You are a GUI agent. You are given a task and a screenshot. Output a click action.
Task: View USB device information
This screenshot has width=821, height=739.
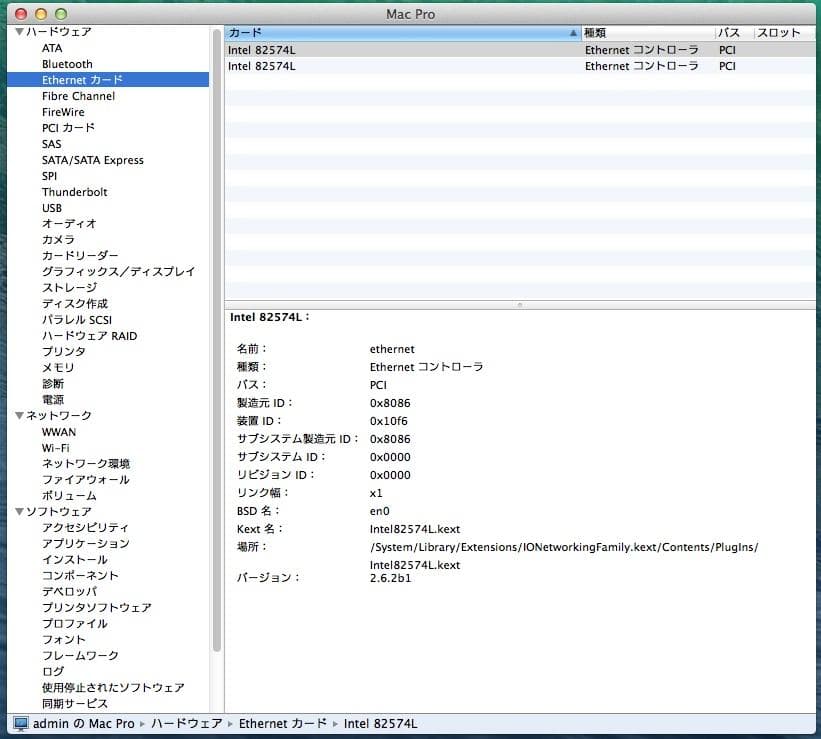point(51,208)
